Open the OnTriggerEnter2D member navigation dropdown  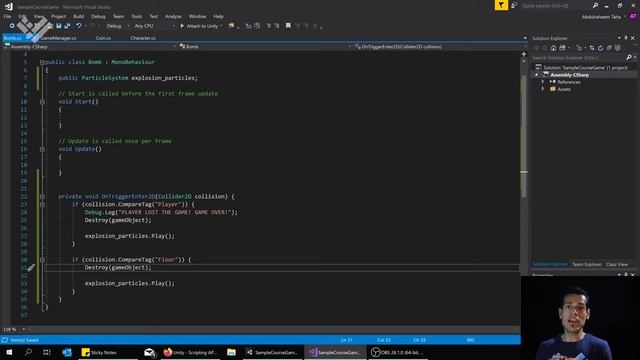440,47
